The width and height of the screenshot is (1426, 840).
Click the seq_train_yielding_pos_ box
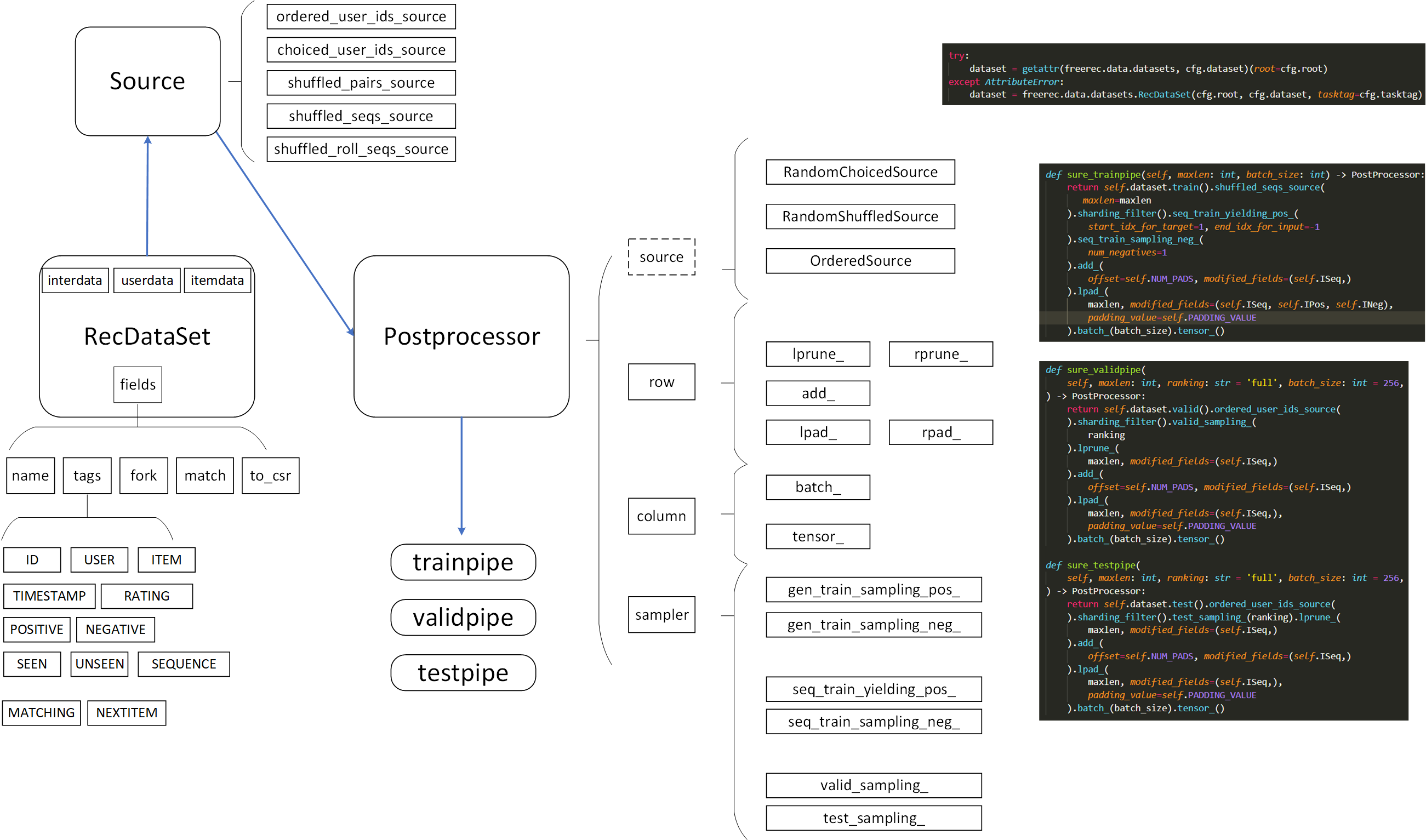coord(874,689)
